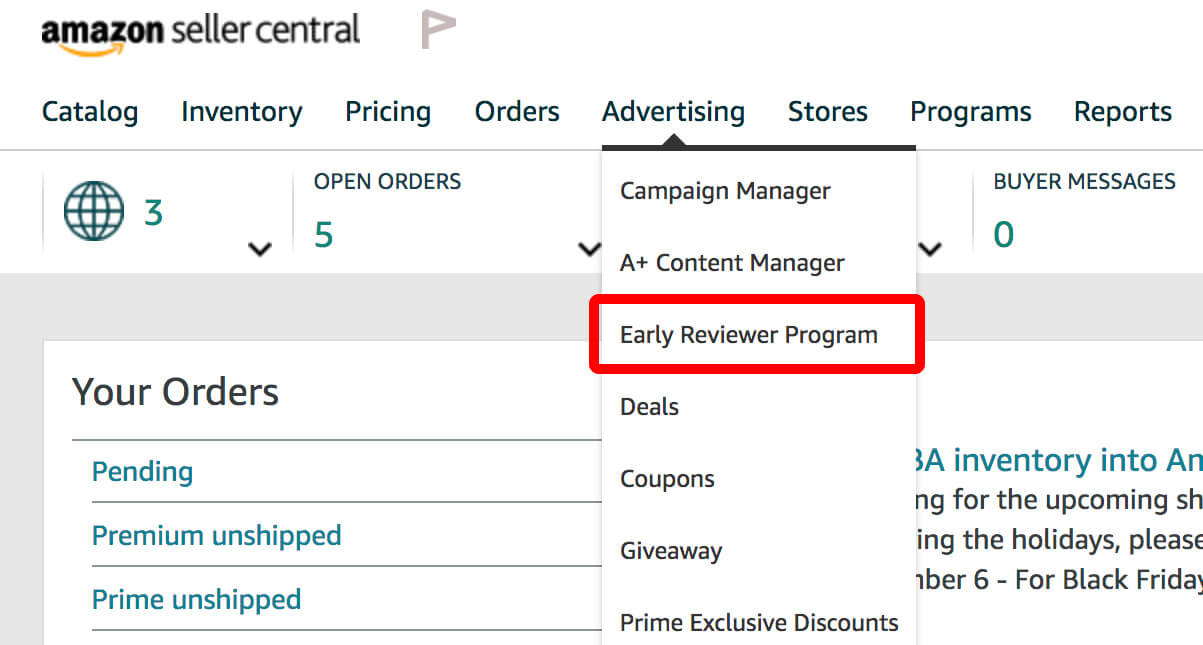Switch to the Catalog menu
This screenshot has width=1203, height=645.
point(89,112)
